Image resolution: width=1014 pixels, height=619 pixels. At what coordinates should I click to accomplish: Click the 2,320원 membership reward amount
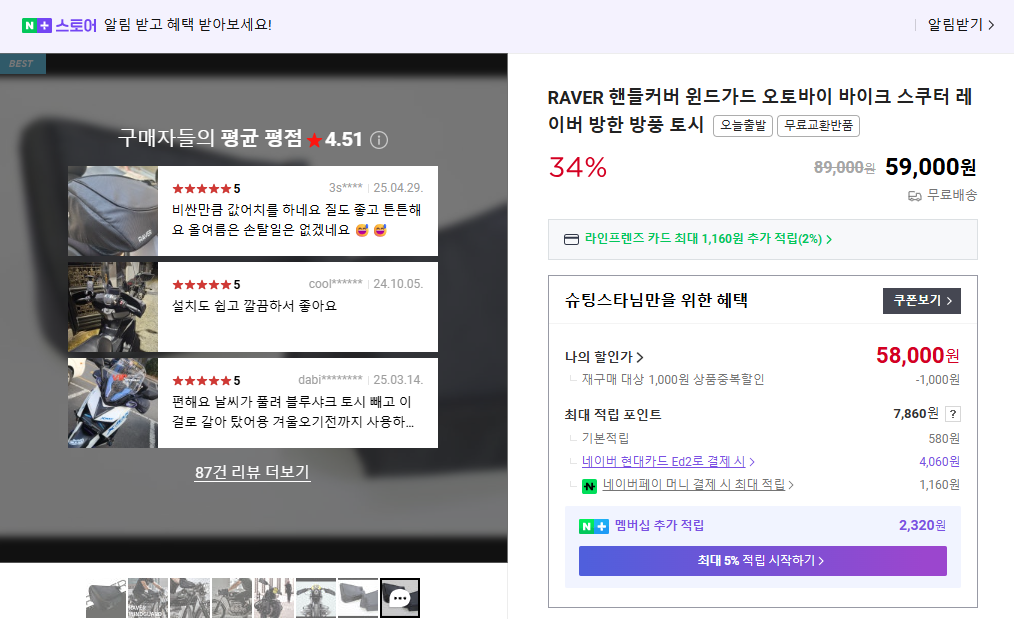pos(922,525)
